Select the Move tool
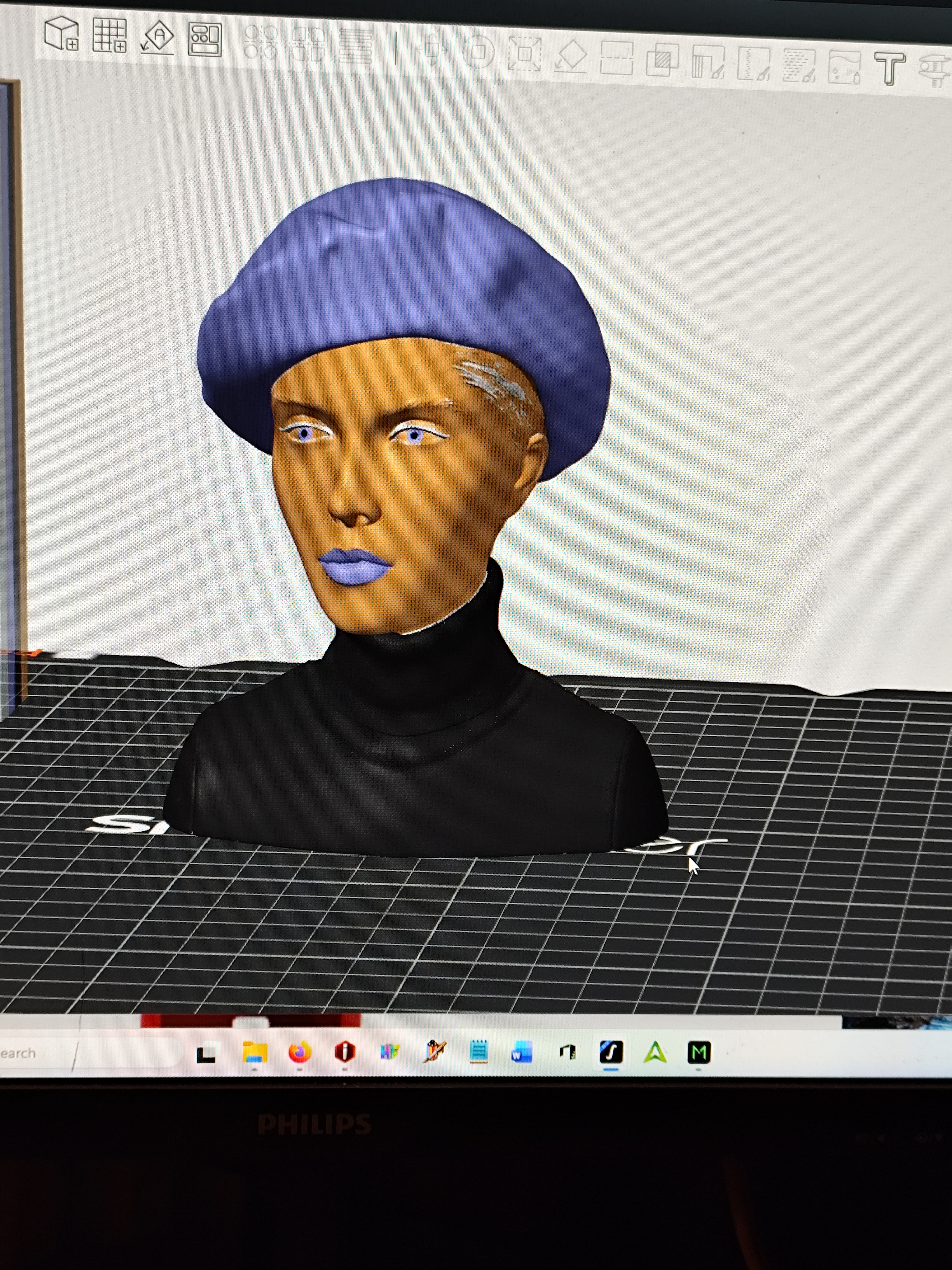Viewport: 952px width, 1270px height. (x=432, y=49)
